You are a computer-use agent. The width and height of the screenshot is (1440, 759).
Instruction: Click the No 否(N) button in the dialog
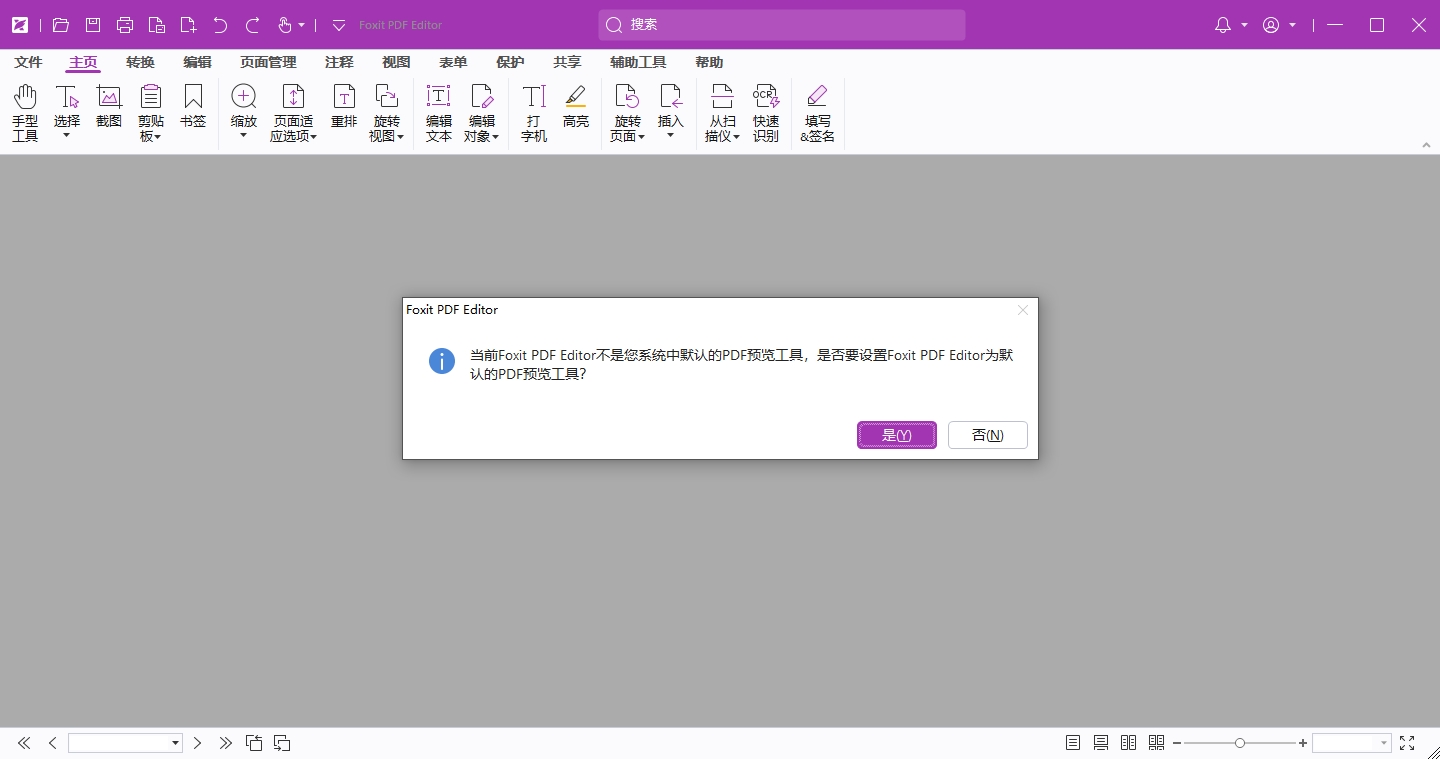pyautogui.click(x=988, y=435)
